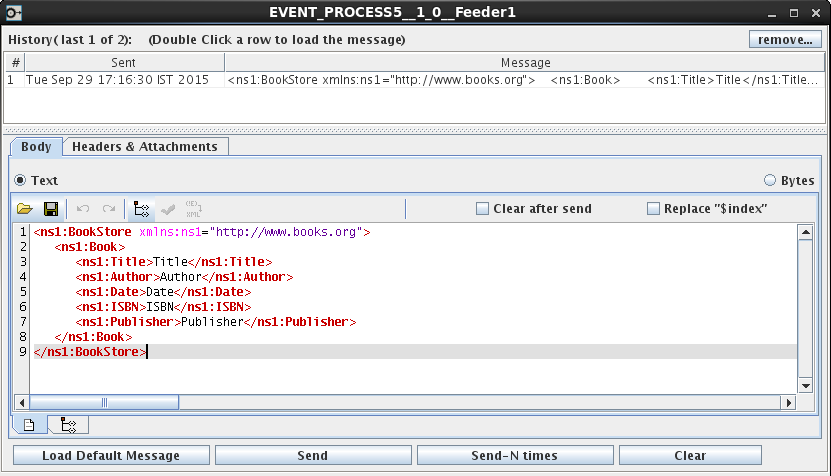The height and width of the screenshot is (476, 831).
Task: Click the validate checkmark icon
Action: (168, 209)
